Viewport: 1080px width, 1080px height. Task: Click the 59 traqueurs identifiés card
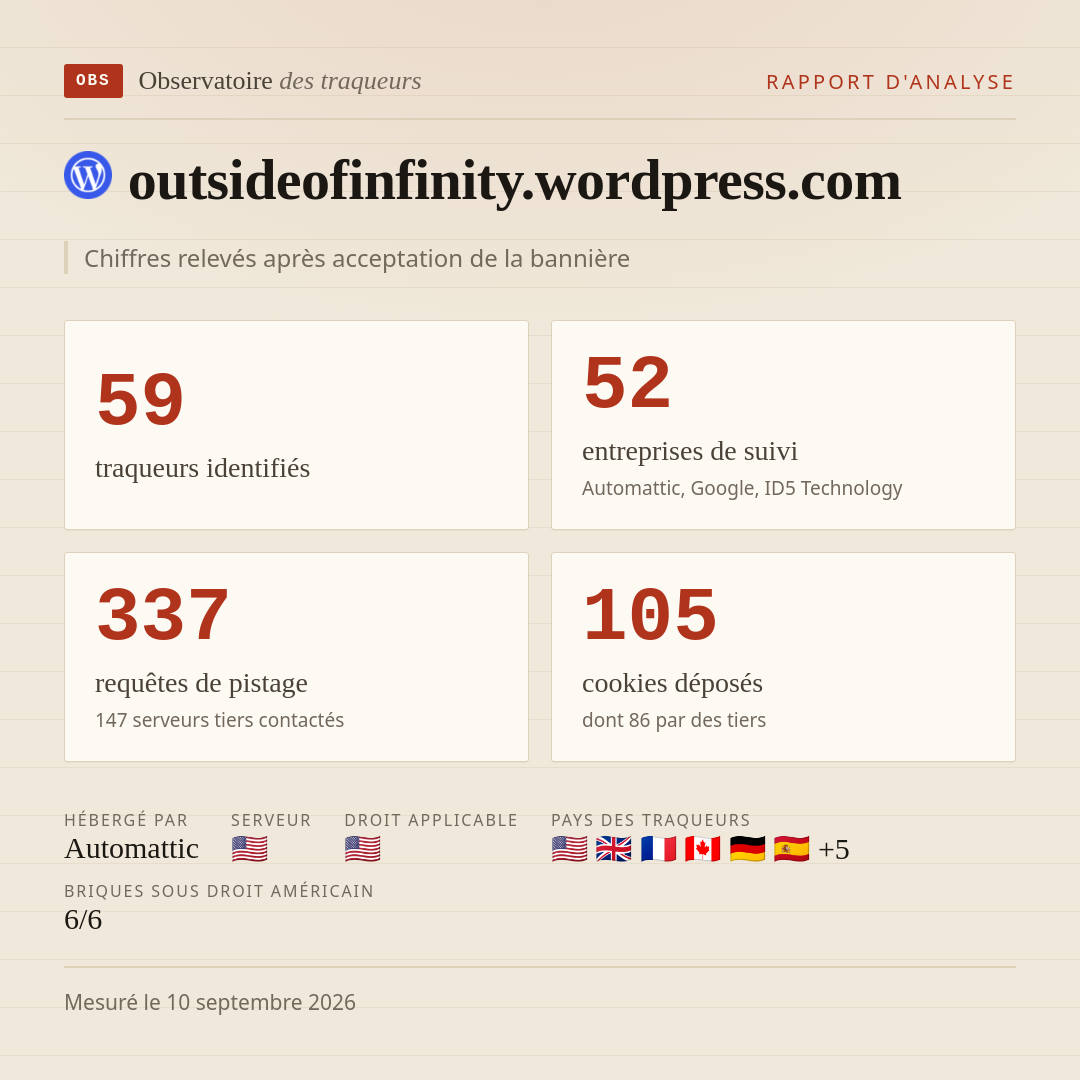(x=296, y=425)
